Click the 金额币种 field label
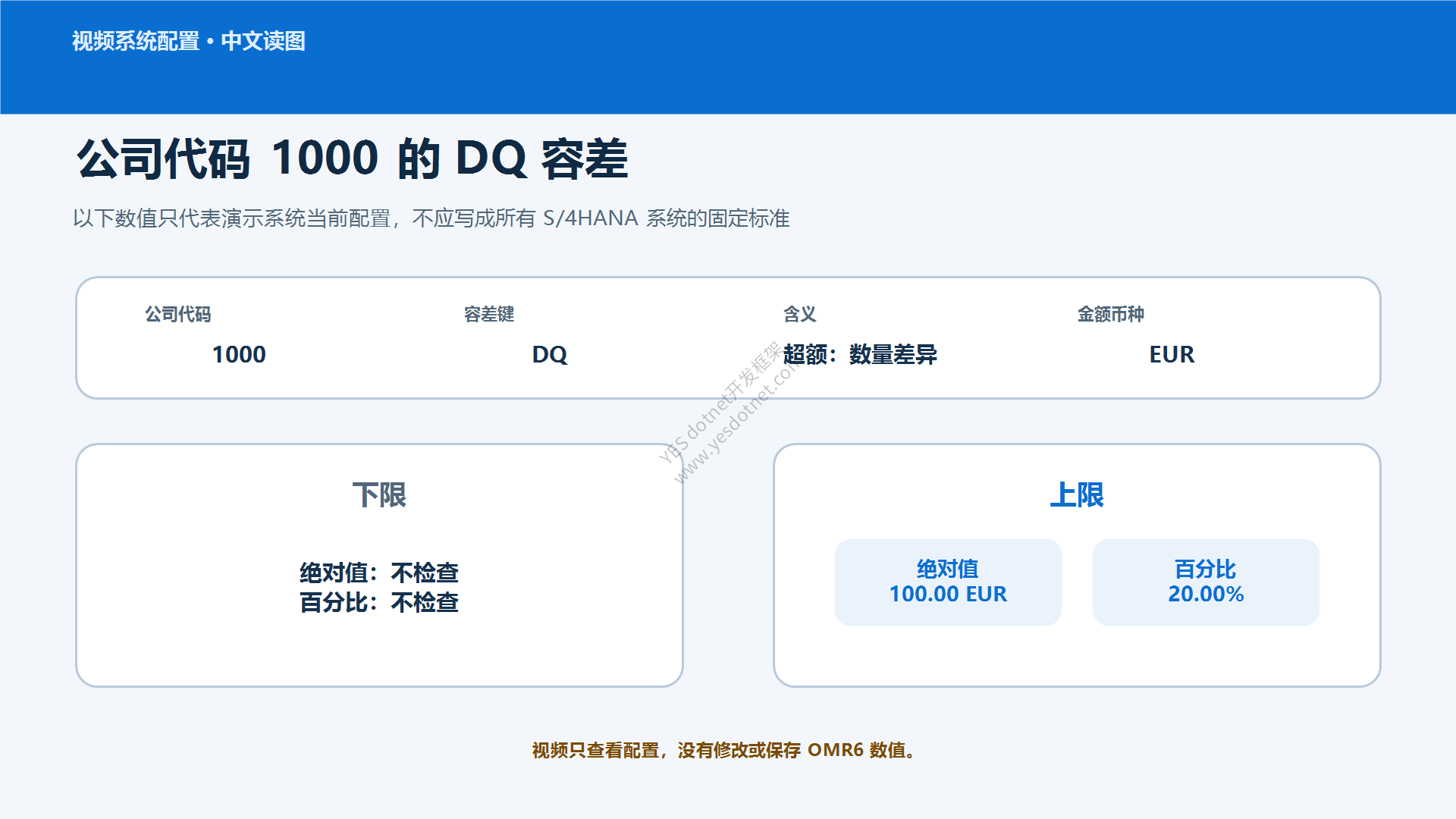This screenshot has width=1456, height=819. (1111, 314)
